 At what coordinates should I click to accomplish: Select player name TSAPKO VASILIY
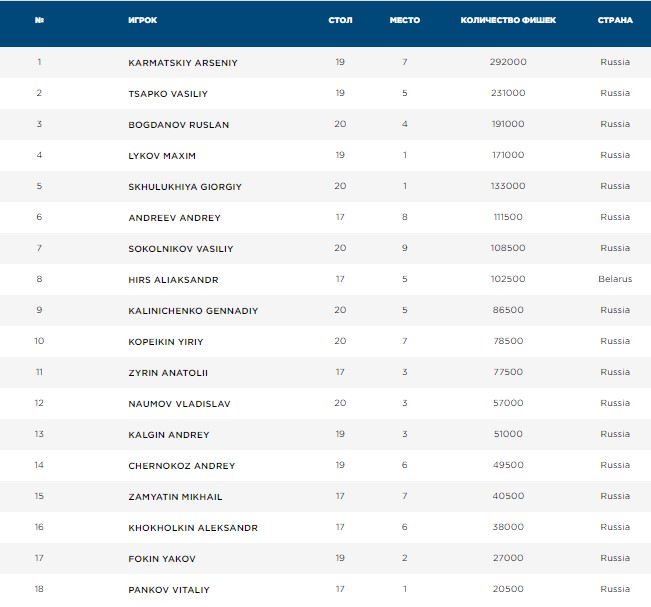click(168, 94)
